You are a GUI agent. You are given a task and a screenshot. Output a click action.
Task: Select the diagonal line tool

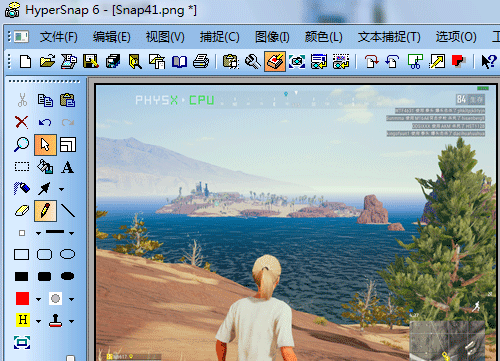pyautogui.click(x=68, y=211)
